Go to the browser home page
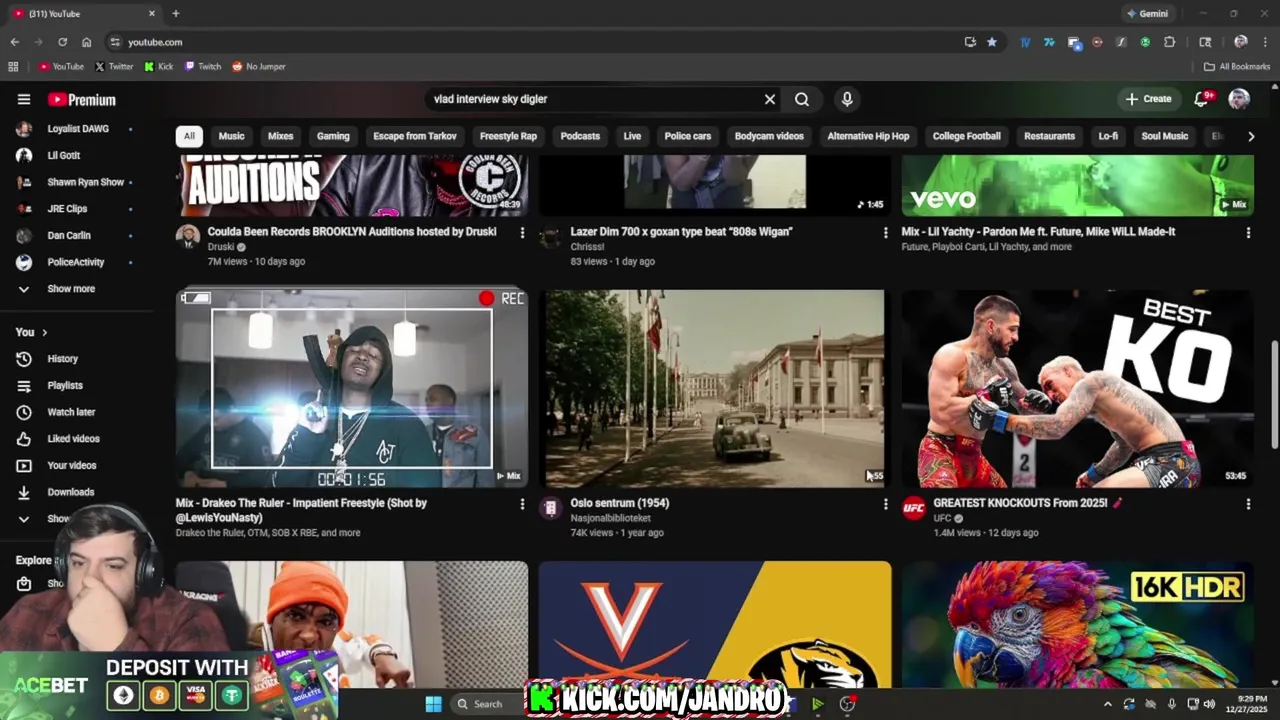Viewport: 1280px width, 720px height. click(87, 42)
